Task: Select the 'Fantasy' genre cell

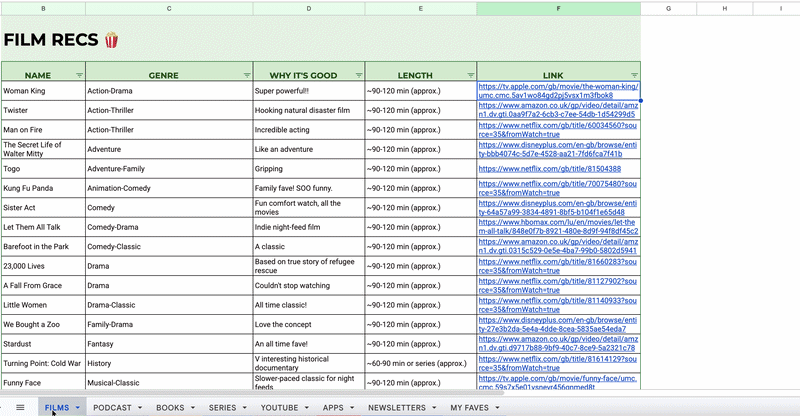Action: pos(169,344)
